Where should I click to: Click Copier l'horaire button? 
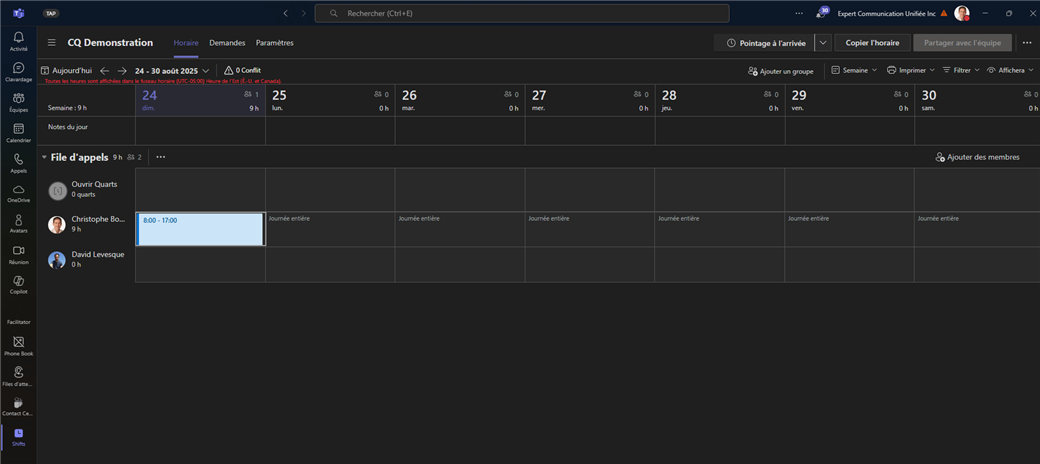tap(872, 42)
